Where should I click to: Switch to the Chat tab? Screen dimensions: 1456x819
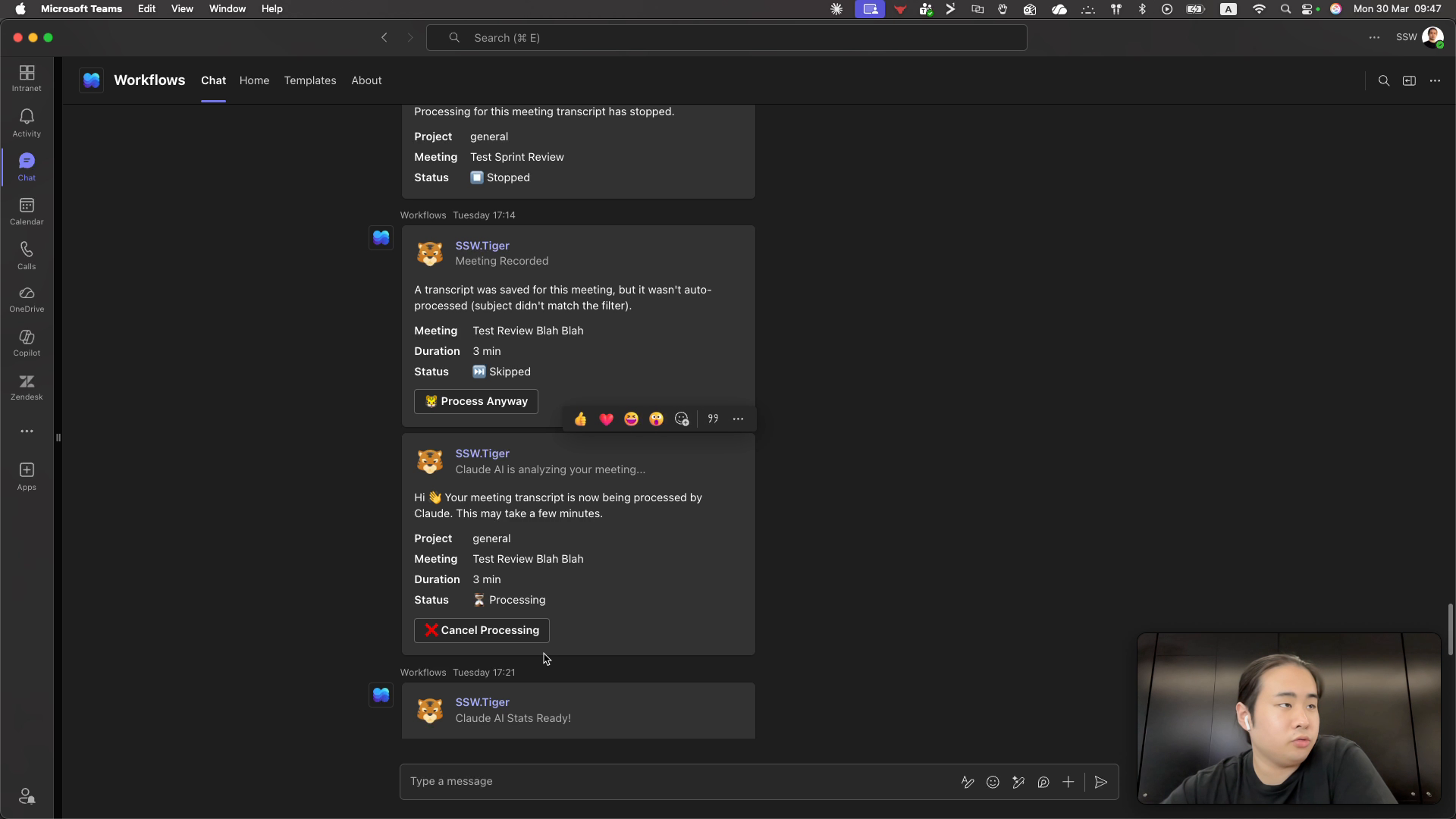click(213, 80)
